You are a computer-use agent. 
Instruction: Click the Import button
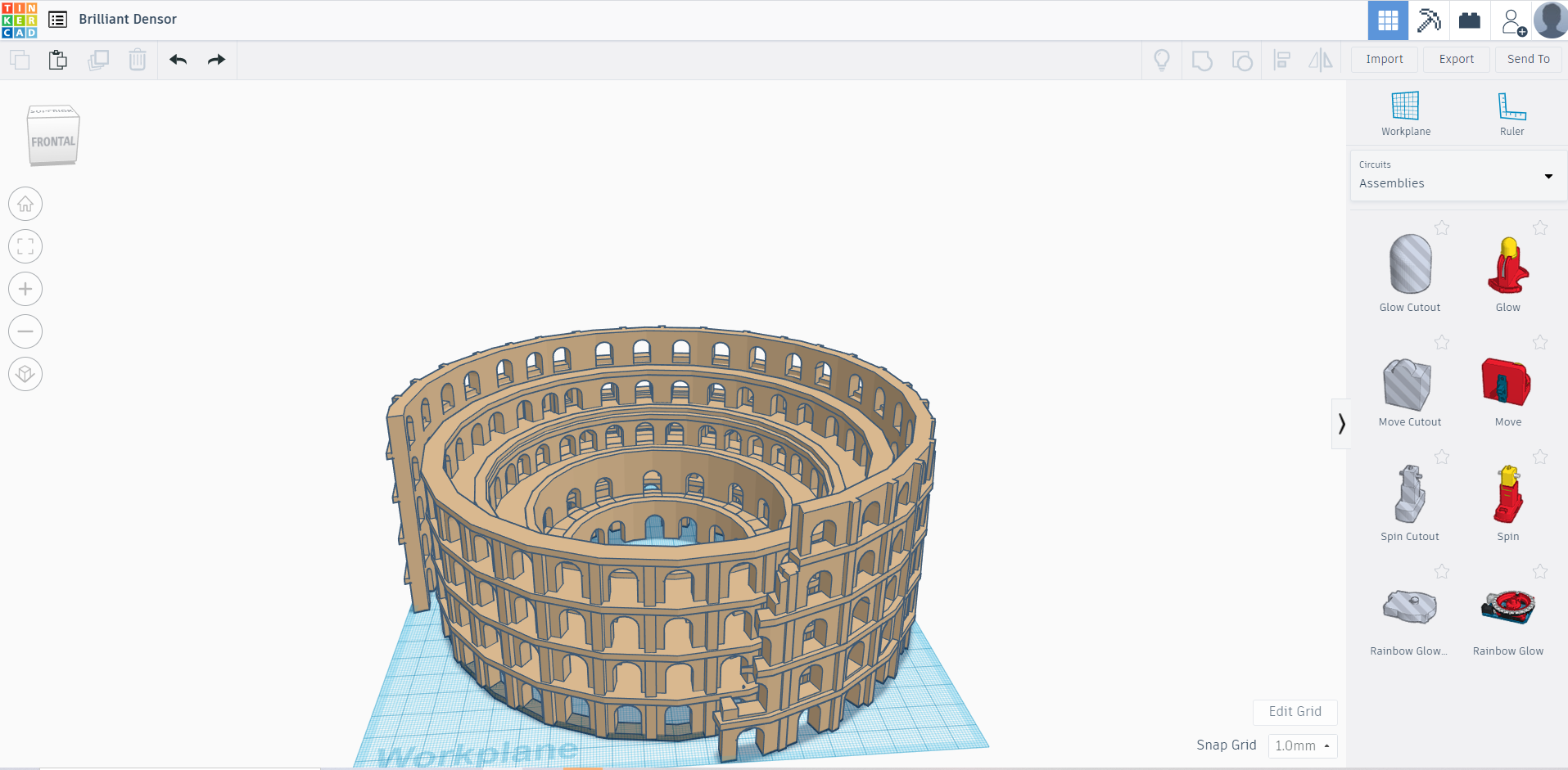1385,59
